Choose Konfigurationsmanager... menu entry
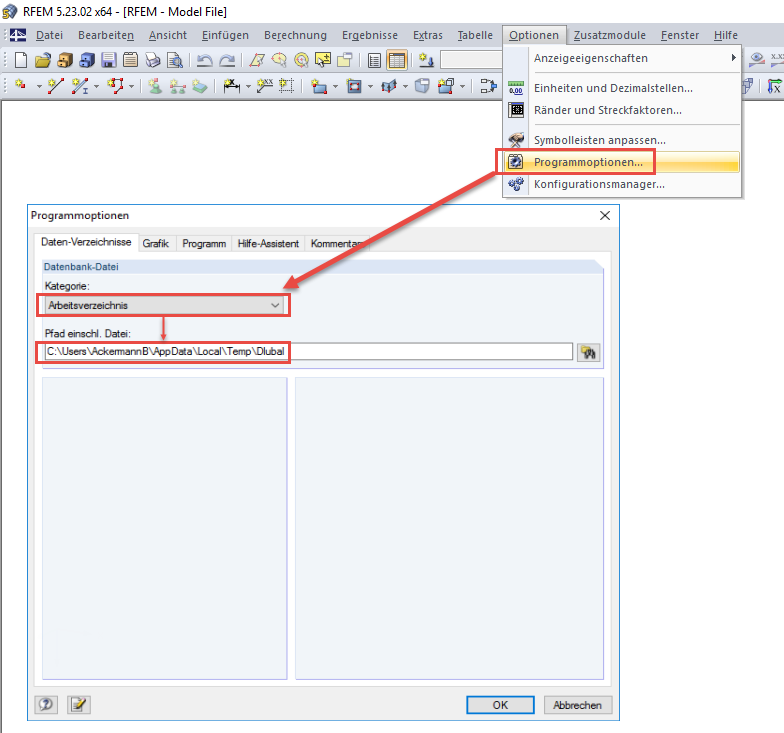 click(x=622, y=184)
